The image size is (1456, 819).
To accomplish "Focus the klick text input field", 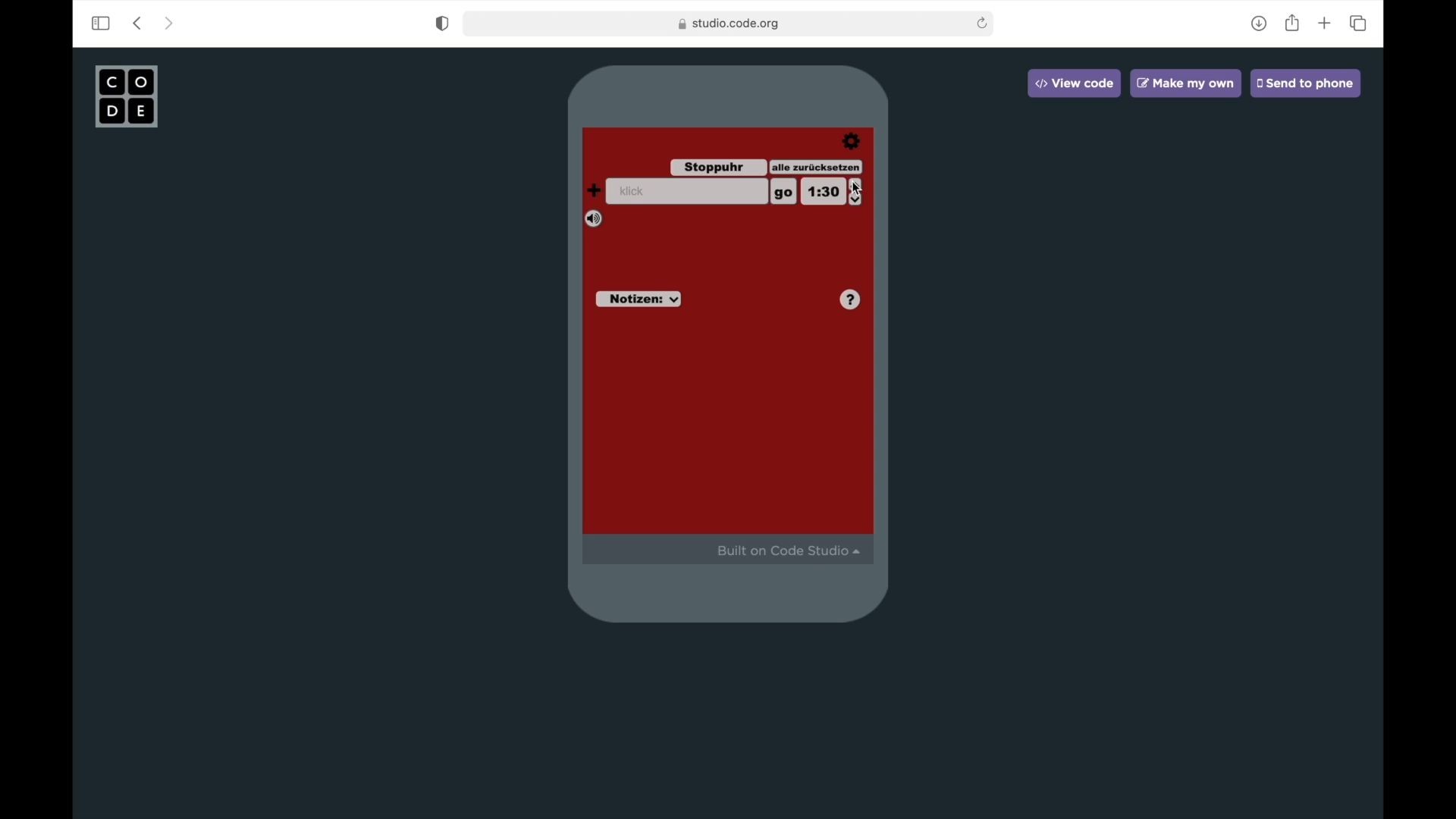I will tap(687, 192).
